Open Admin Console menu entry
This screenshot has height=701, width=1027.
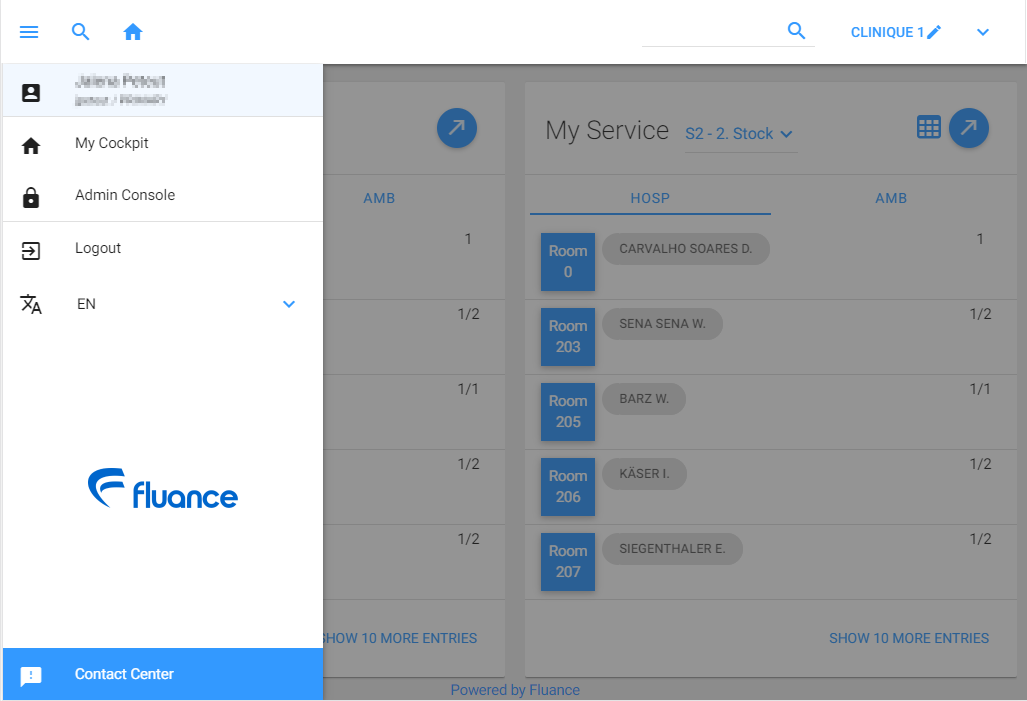point(125,196)
